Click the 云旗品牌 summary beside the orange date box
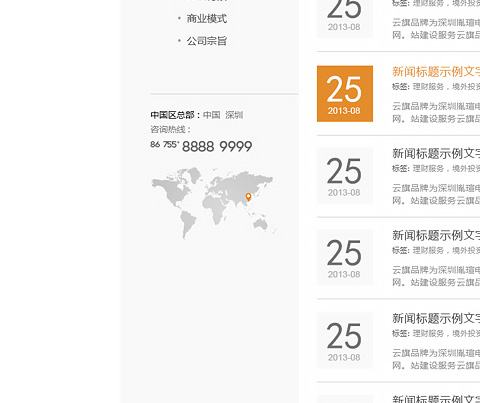 436,112
